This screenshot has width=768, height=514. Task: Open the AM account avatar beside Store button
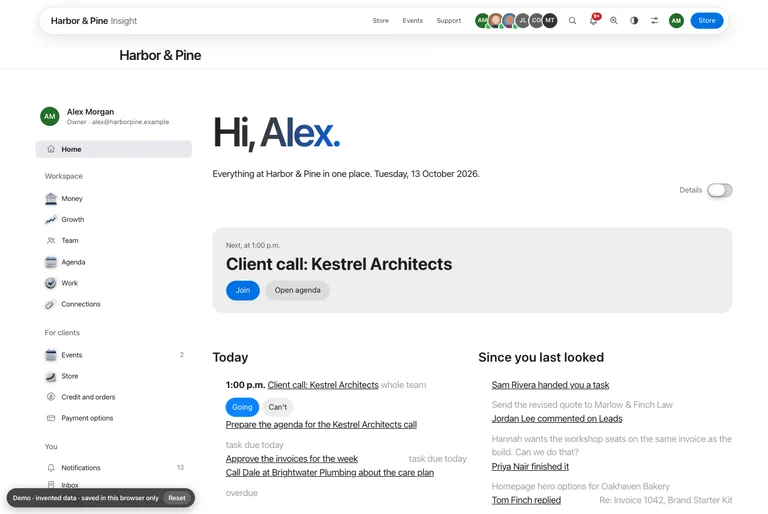676,21
